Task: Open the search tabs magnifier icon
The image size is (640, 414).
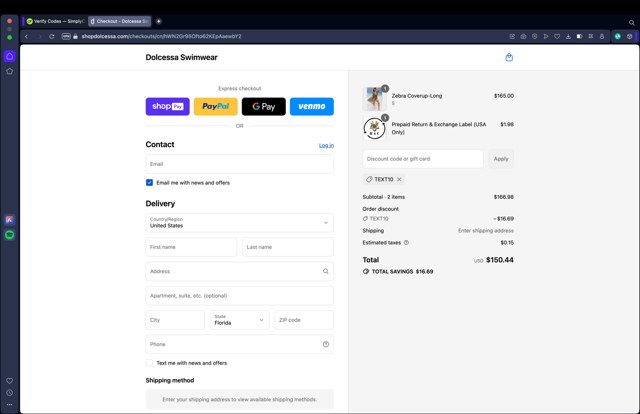Action: tap(631, 22)
